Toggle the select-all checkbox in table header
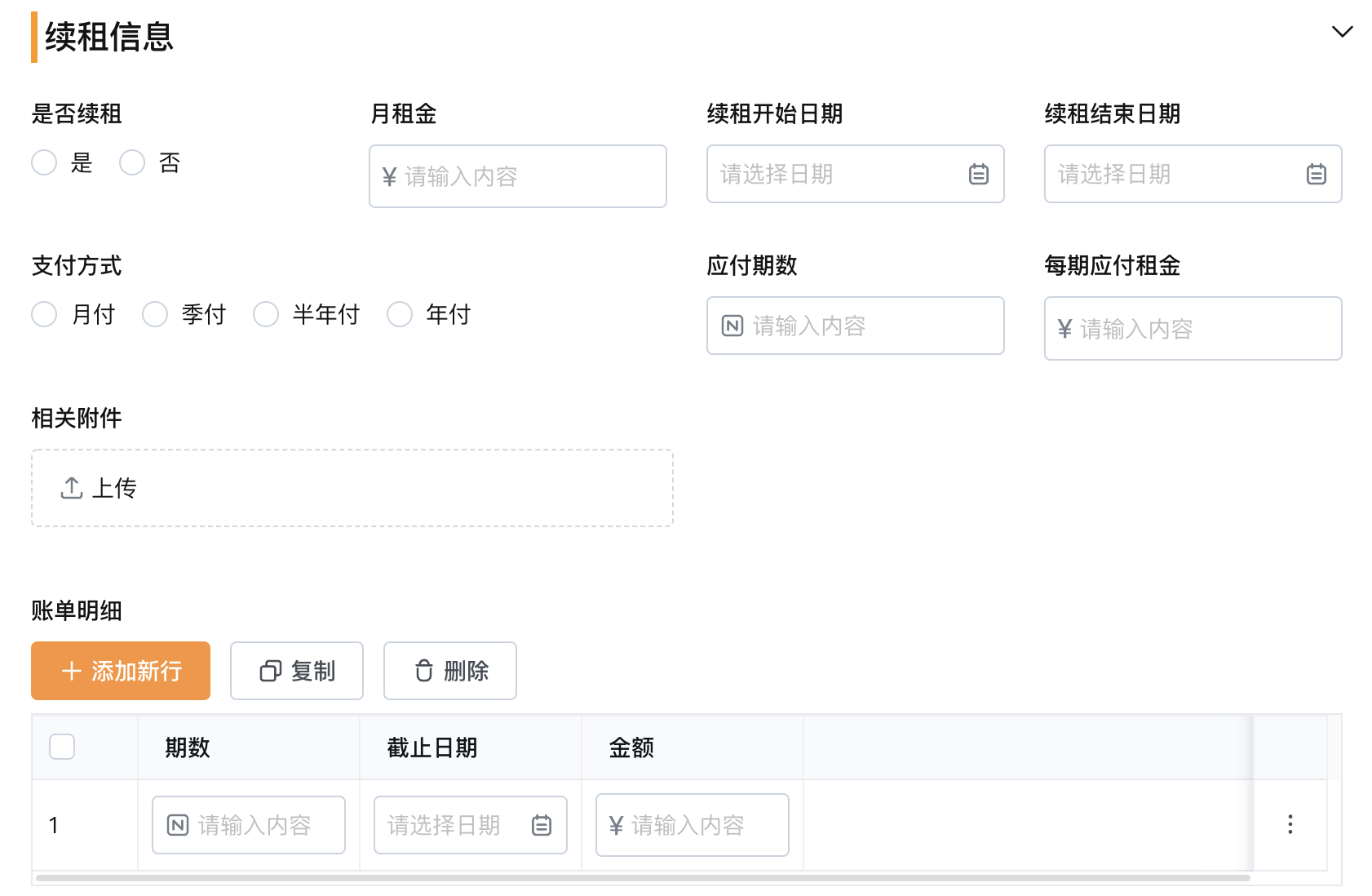 pyautogui.click(x=62, y=747)
